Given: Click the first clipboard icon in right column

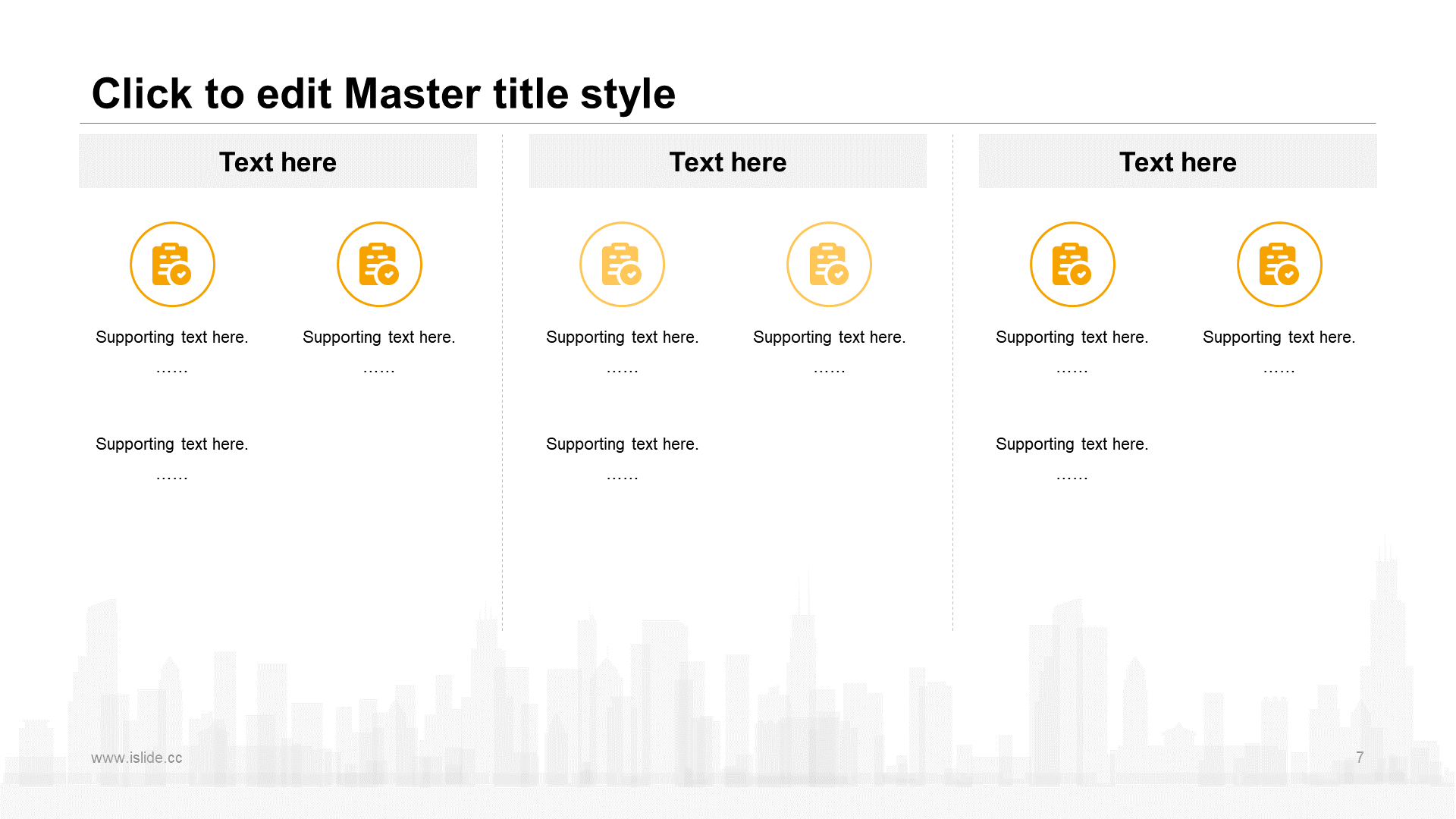Looking at the screenshot, I should point(1072,264).
